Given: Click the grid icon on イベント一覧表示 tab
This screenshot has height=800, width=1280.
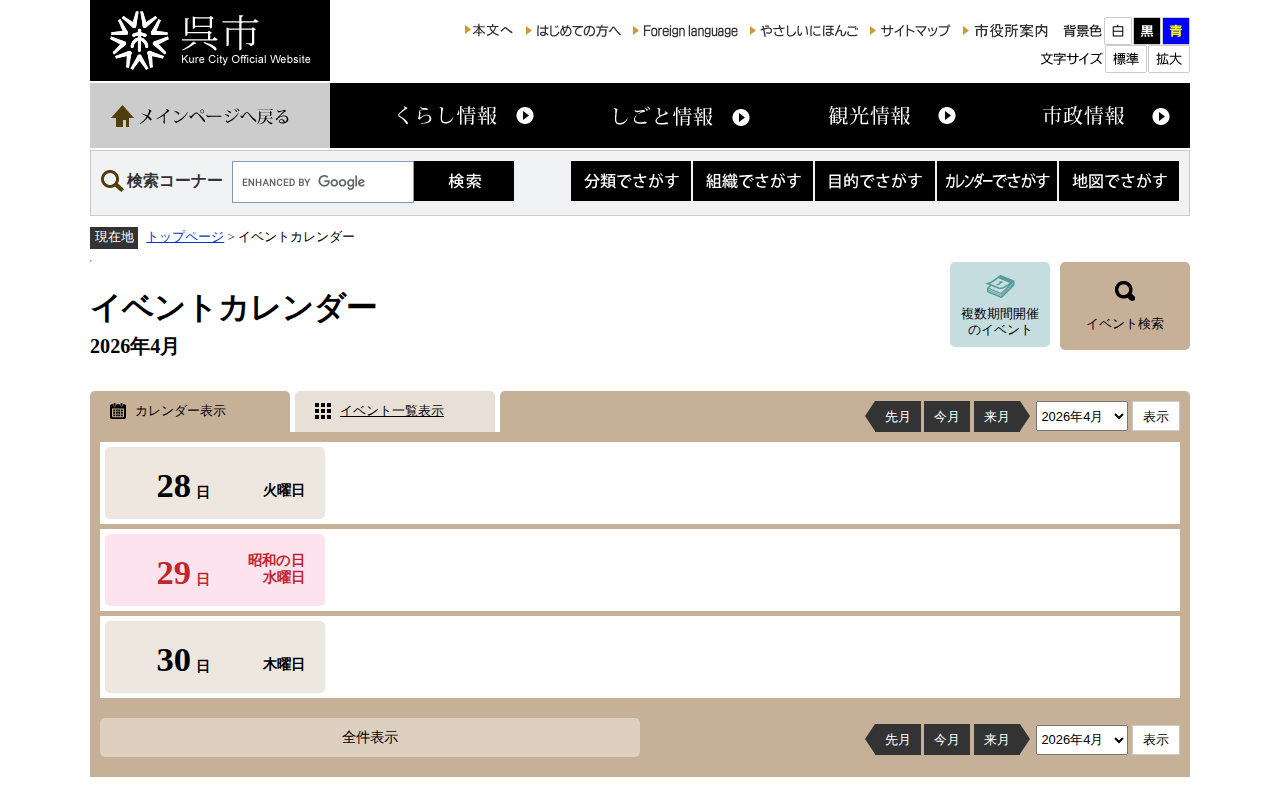Looking at the screenshot, I should tap(323, 411).
